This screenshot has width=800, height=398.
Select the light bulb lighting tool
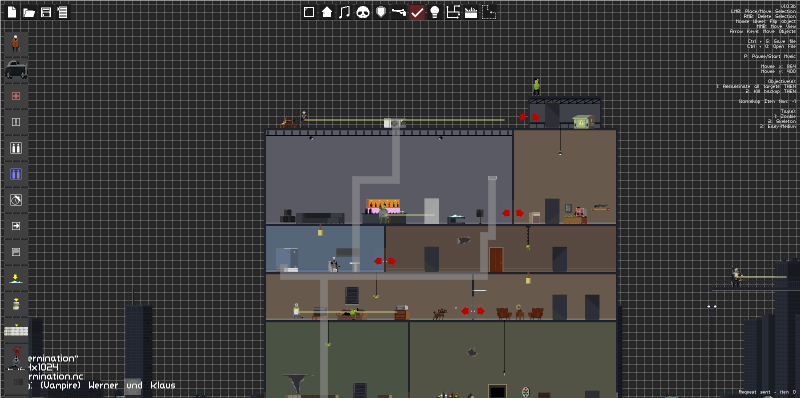click(435, 12)
